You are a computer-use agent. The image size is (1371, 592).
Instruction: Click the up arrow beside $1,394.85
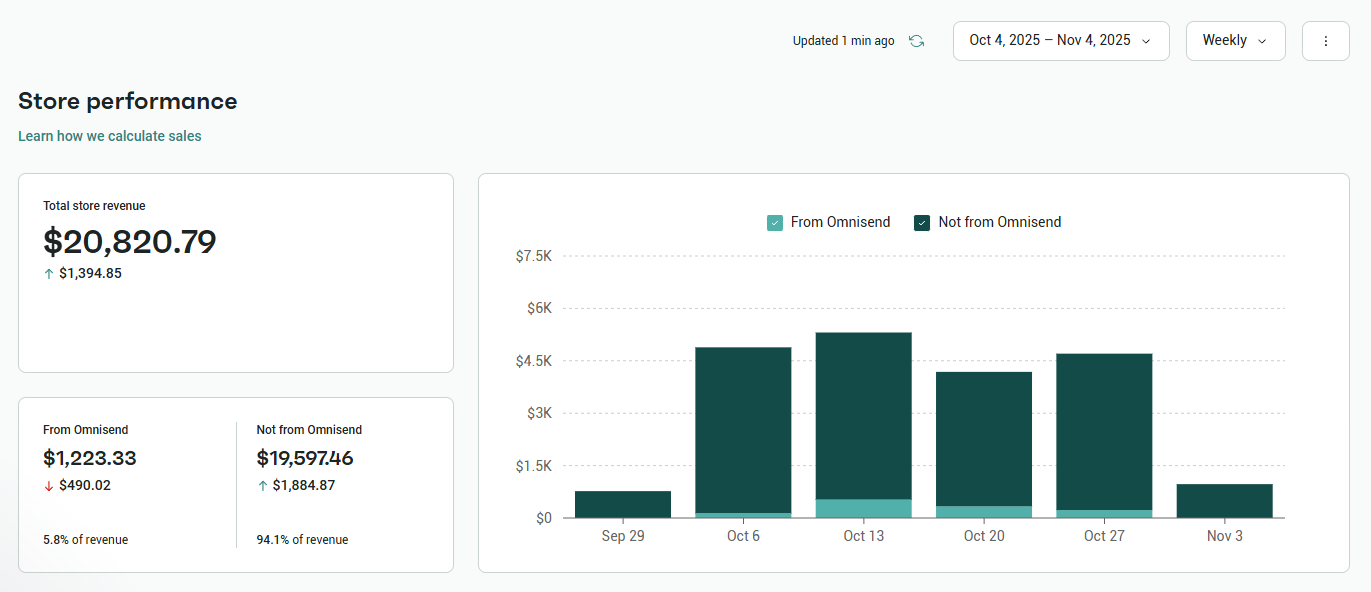[49, 273]
